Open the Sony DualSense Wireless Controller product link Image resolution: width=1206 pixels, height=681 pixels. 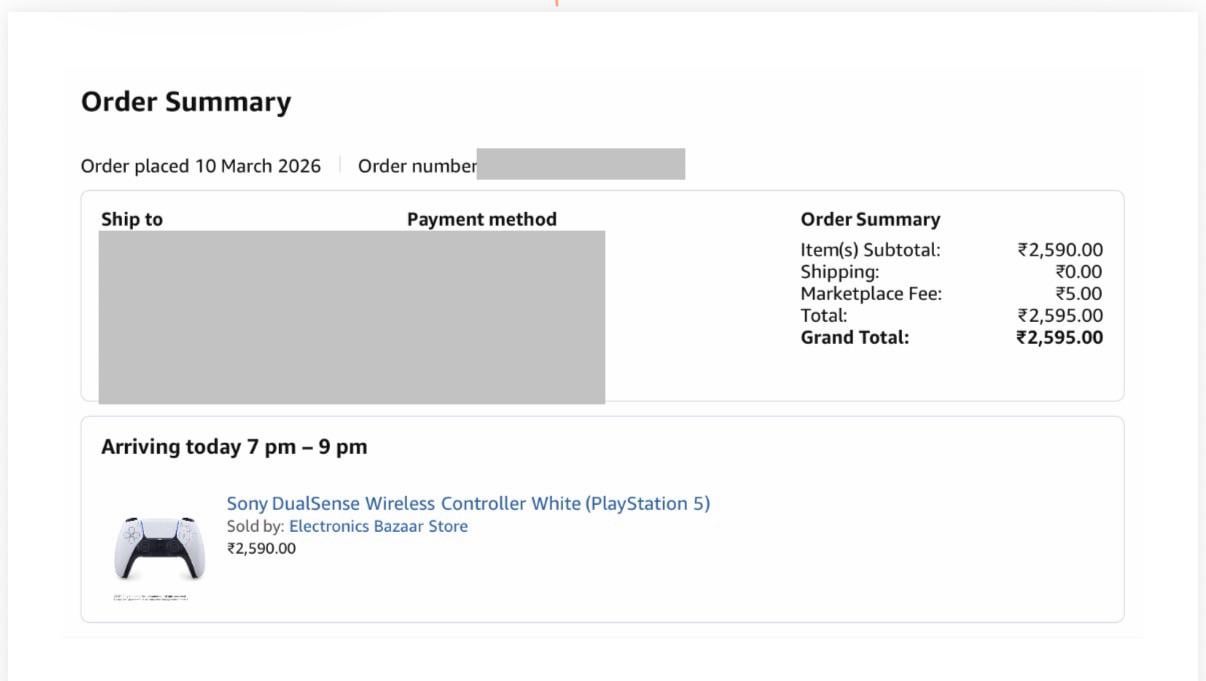[x=468, y=504]
